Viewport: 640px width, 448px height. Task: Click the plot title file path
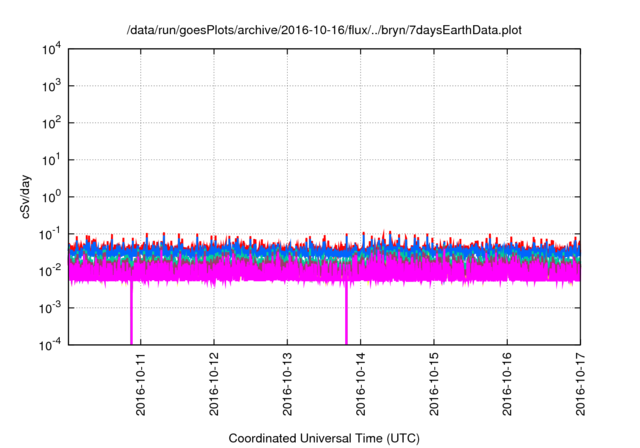324,30
